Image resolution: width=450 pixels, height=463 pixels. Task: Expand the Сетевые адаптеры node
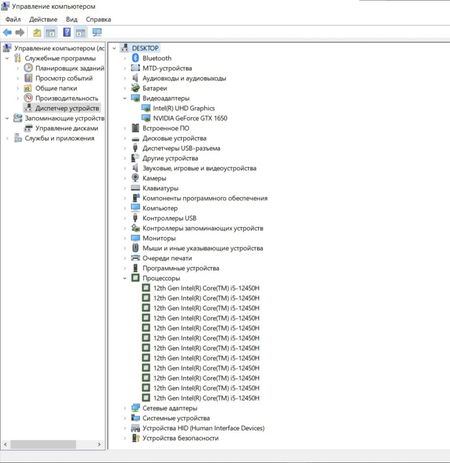[125, 408]
